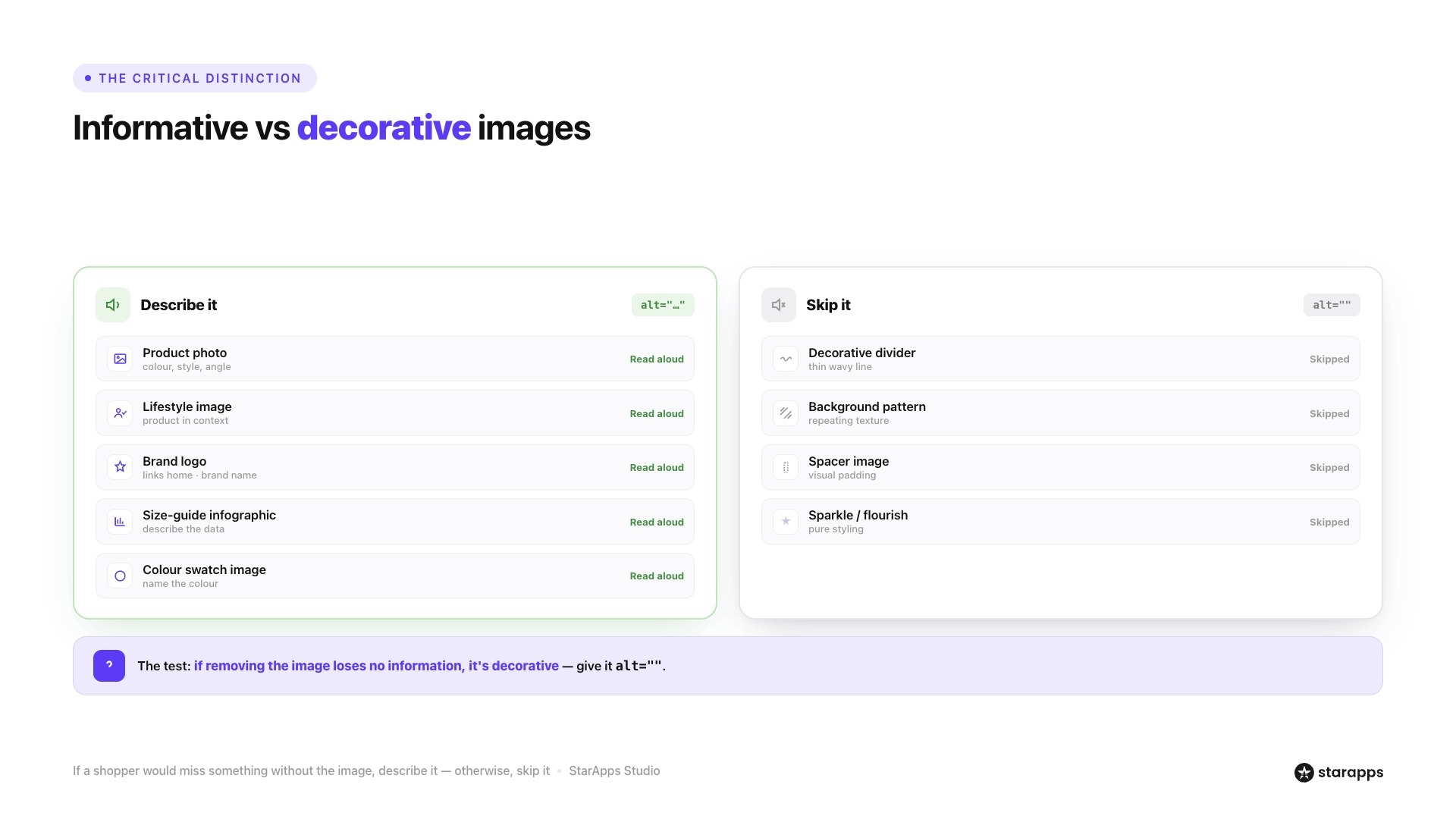The width and height of the screenshot is (1456, 819).
Task: Click the footer sentence about a shopper
Action: click(x=311, y=770)
